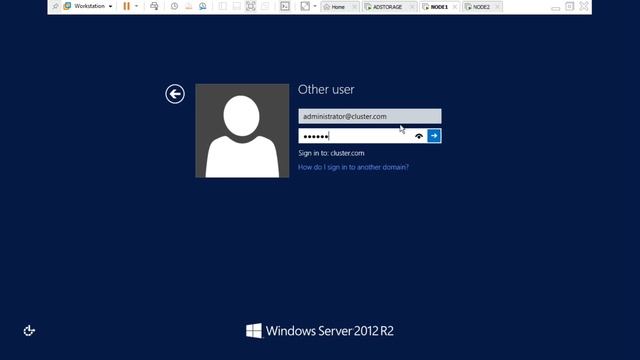640x360 pixels.
Task: Click the thumbnail bar view icon
Action: click(237, 6)
